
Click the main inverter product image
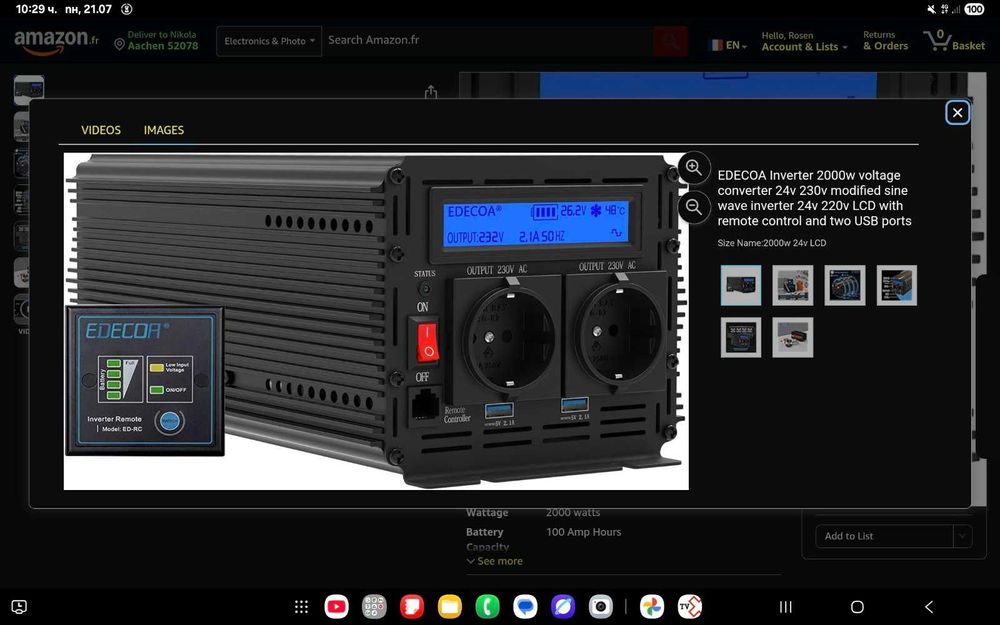pyautogui.click(x=376, y=321)
